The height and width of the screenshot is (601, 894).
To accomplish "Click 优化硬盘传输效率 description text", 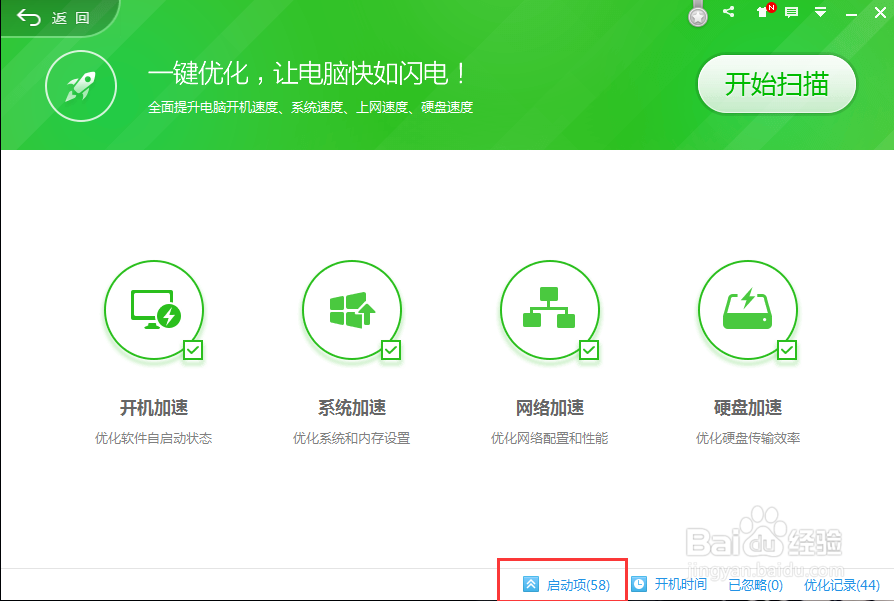I will [x=747, y=438].
